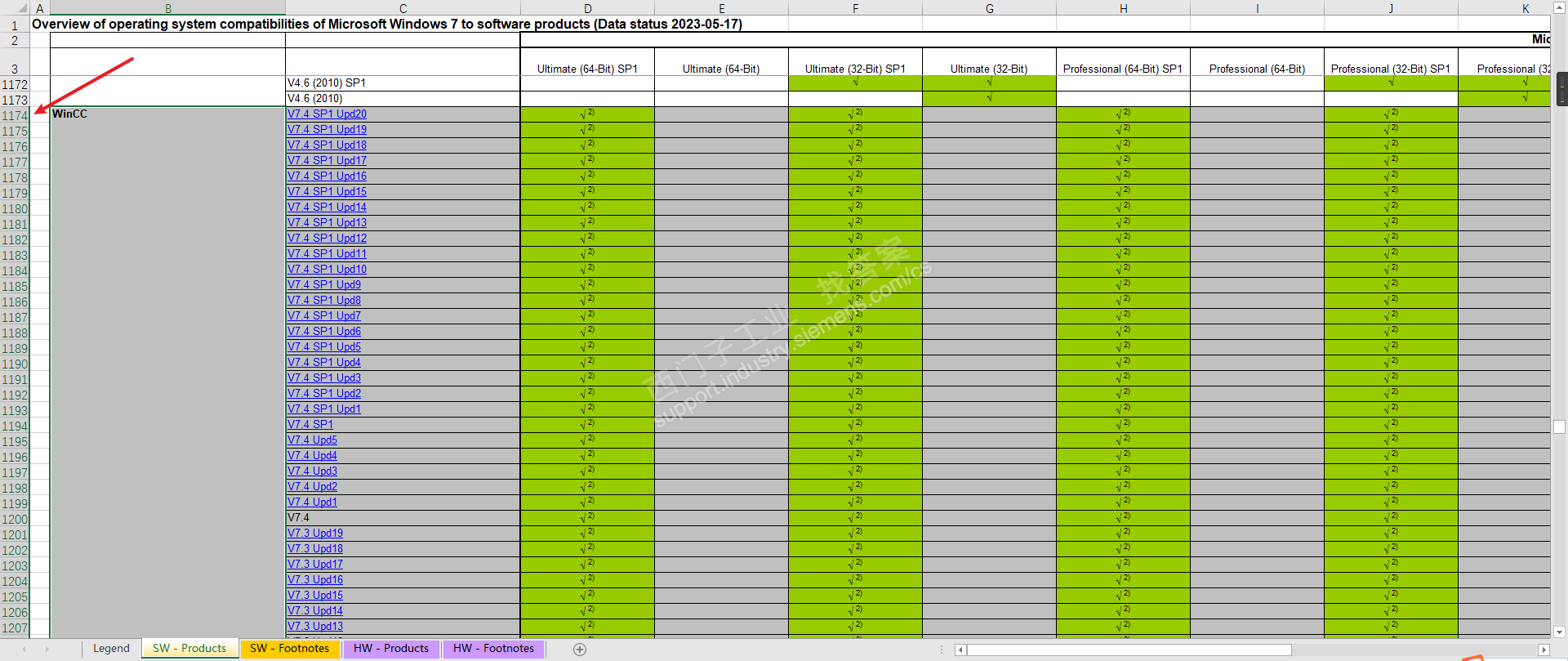Open the V7.4 SP1 Upd19 link

click(x=327, y=130)
